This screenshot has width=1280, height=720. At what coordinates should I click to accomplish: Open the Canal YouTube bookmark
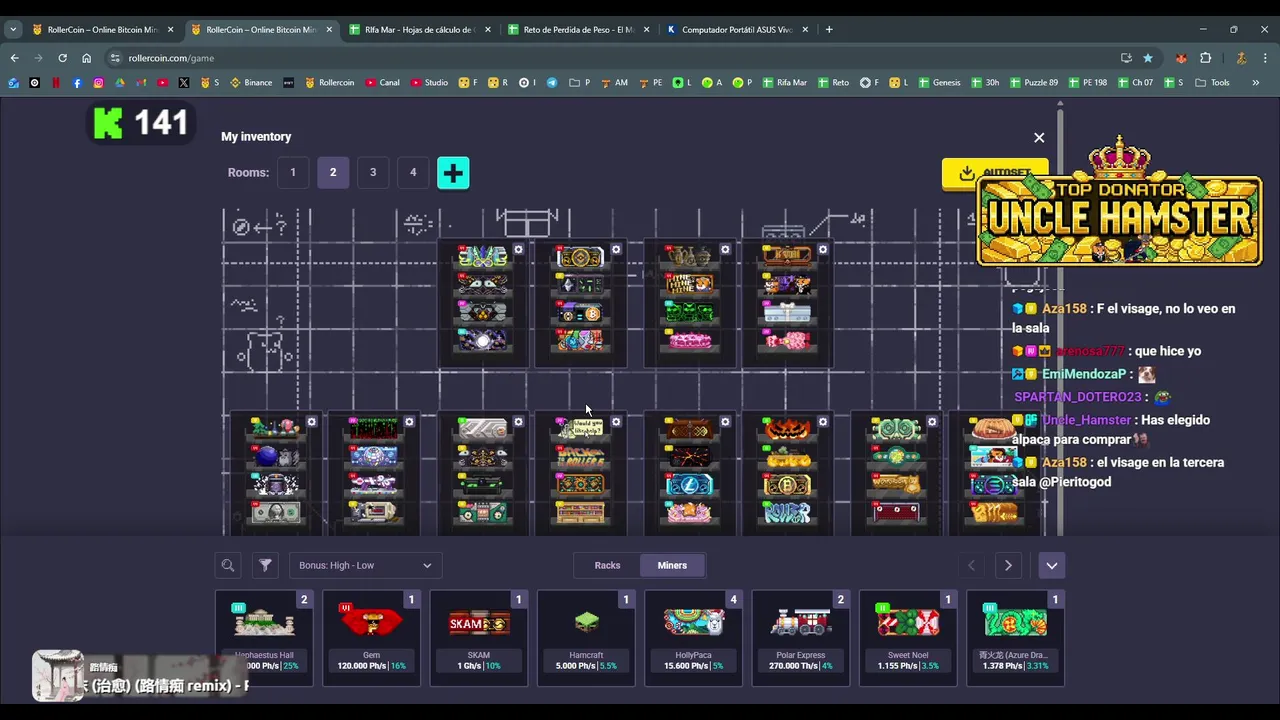(383, 82)
